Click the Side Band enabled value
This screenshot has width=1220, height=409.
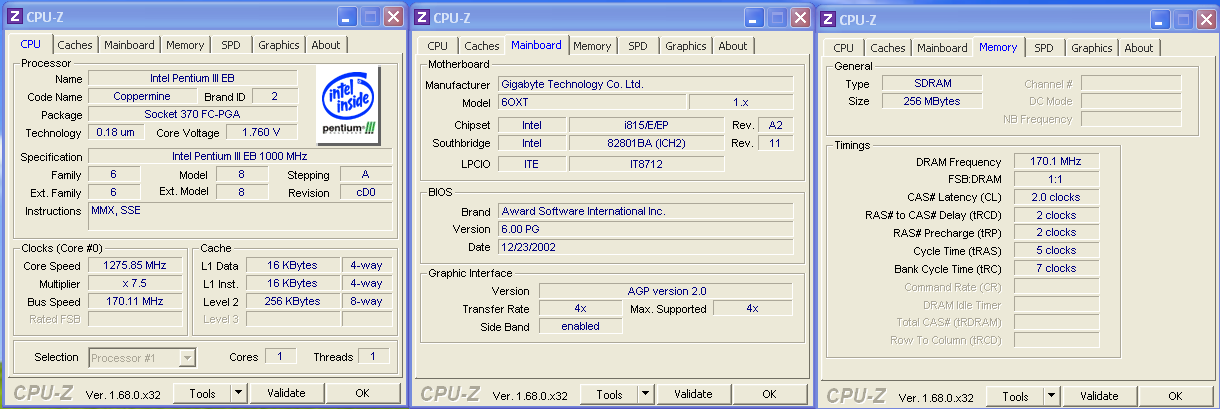pyautogui.click(x=580, y=326)
